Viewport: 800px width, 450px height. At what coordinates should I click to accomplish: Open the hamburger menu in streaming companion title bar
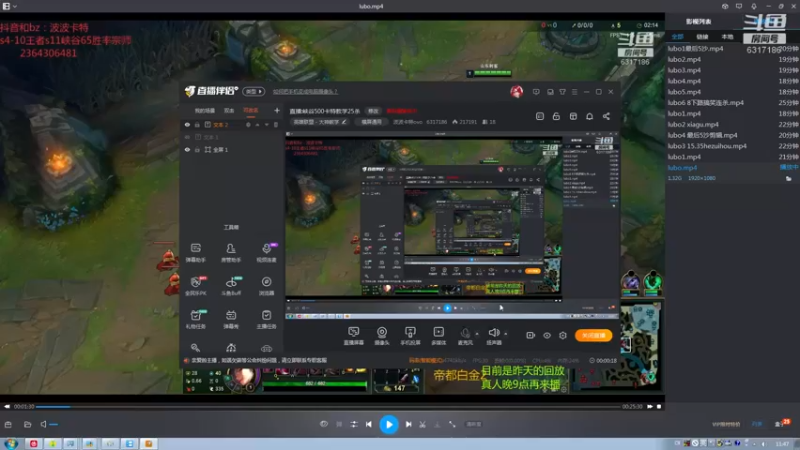tap(574, 92)
